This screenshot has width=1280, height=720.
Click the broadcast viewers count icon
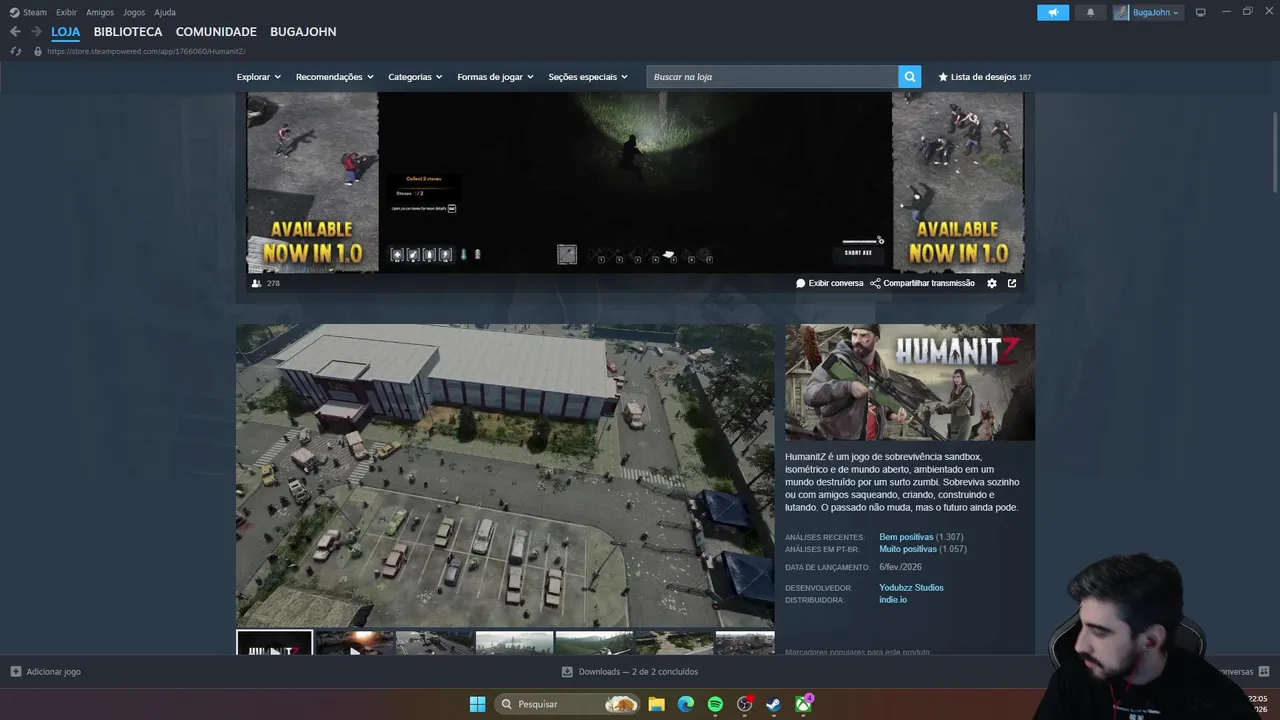click(256, 283)
